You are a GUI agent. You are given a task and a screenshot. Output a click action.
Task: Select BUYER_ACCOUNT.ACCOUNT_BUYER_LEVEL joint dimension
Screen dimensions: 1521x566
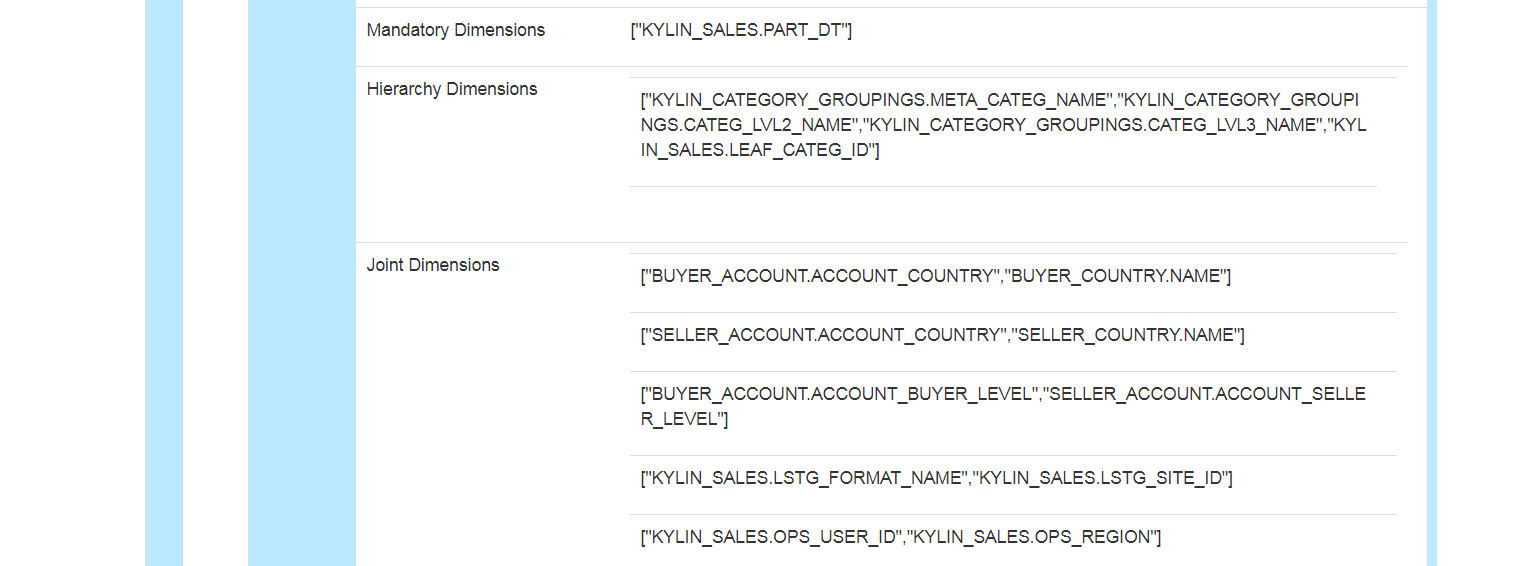coord(842,394)
